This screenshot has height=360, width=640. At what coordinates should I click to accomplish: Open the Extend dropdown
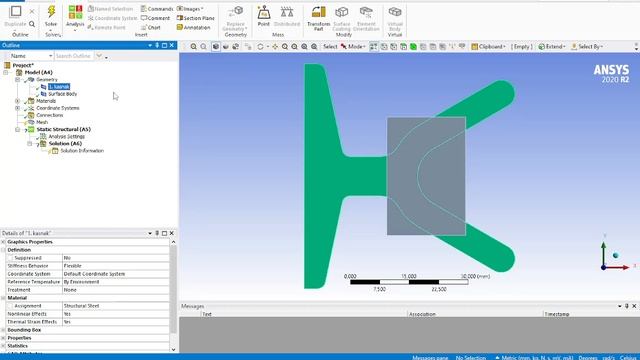point(552,47)
